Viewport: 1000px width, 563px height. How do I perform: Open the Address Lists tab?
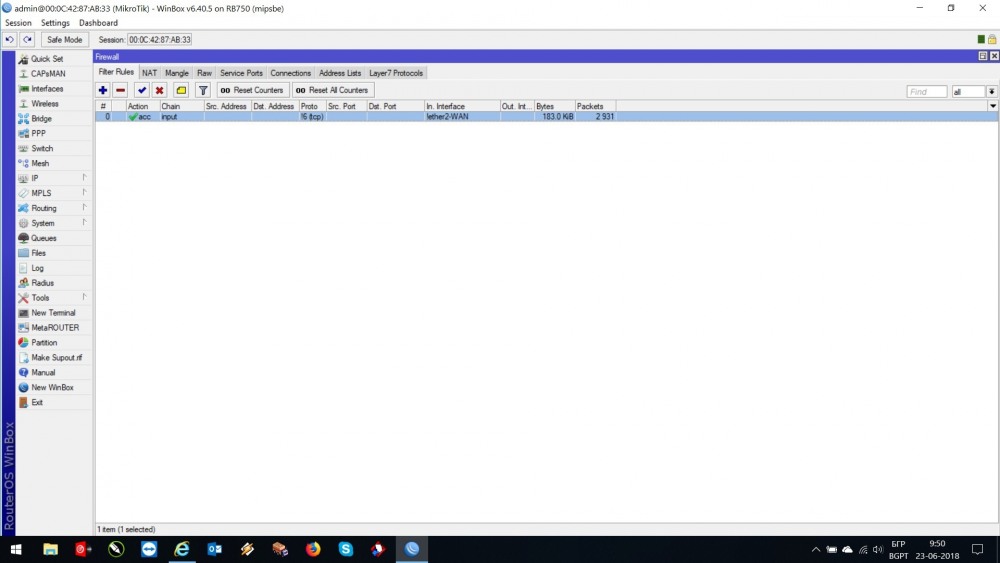pos(340,73)
